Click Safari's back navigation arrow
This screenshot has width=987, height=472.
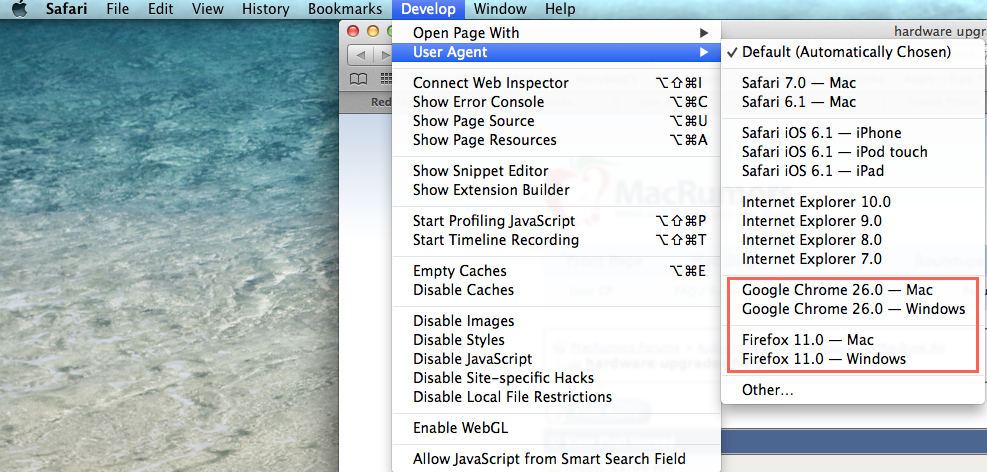(361, 55)
